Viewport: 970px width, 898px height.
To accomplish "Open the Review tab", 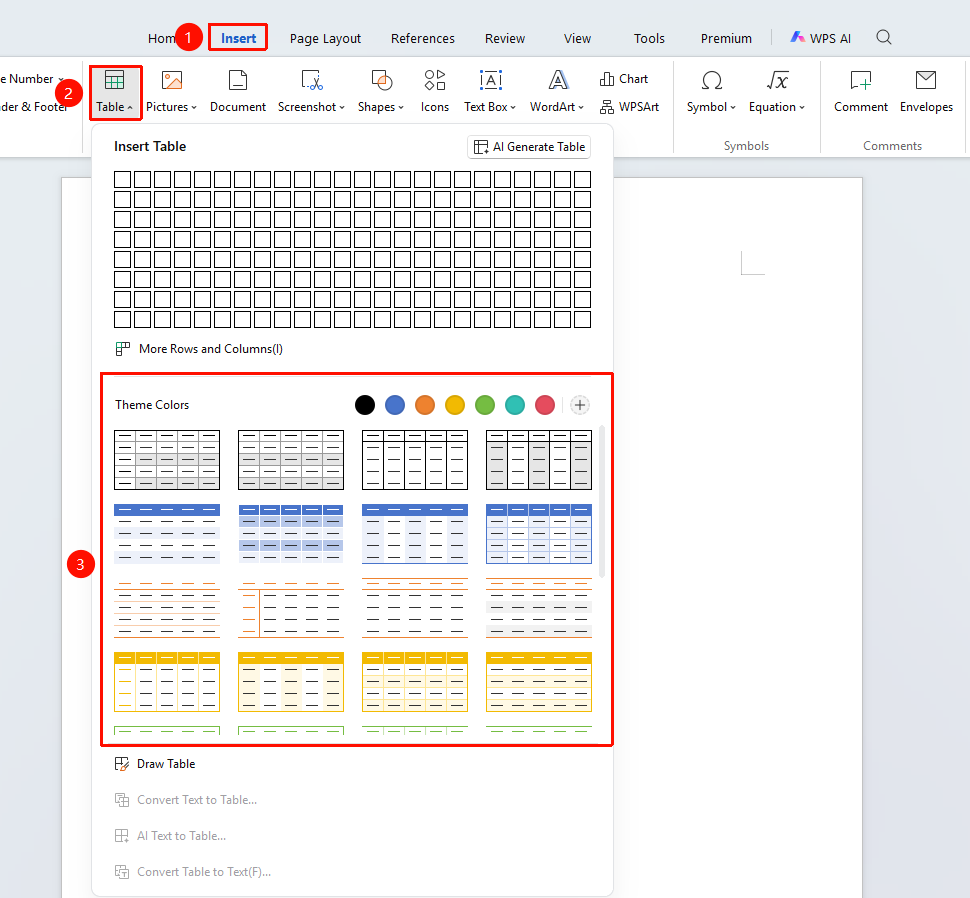I will point(505,38).
